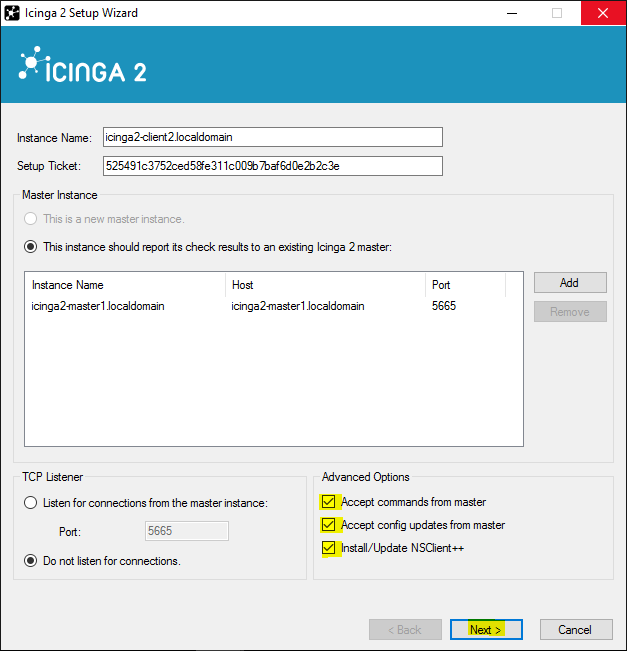Click the Host column header
The height and width of the screenshot is (651, 627).
(326, 285)
